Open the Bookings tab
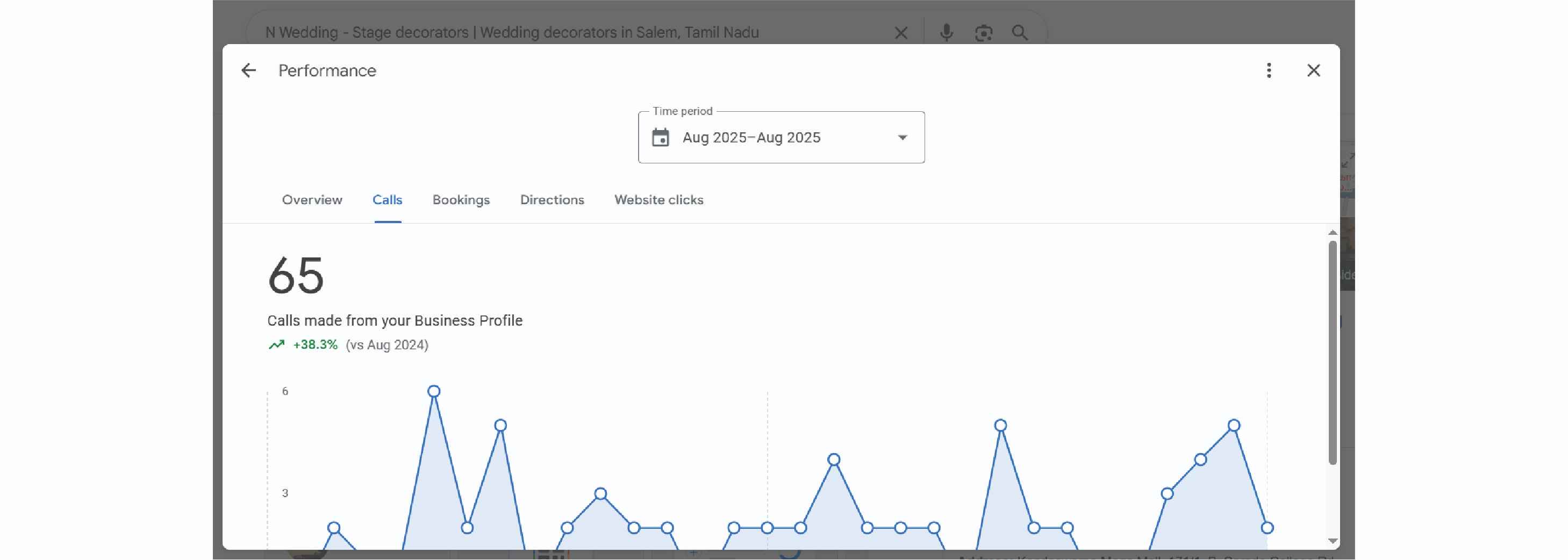 point(461,199)
